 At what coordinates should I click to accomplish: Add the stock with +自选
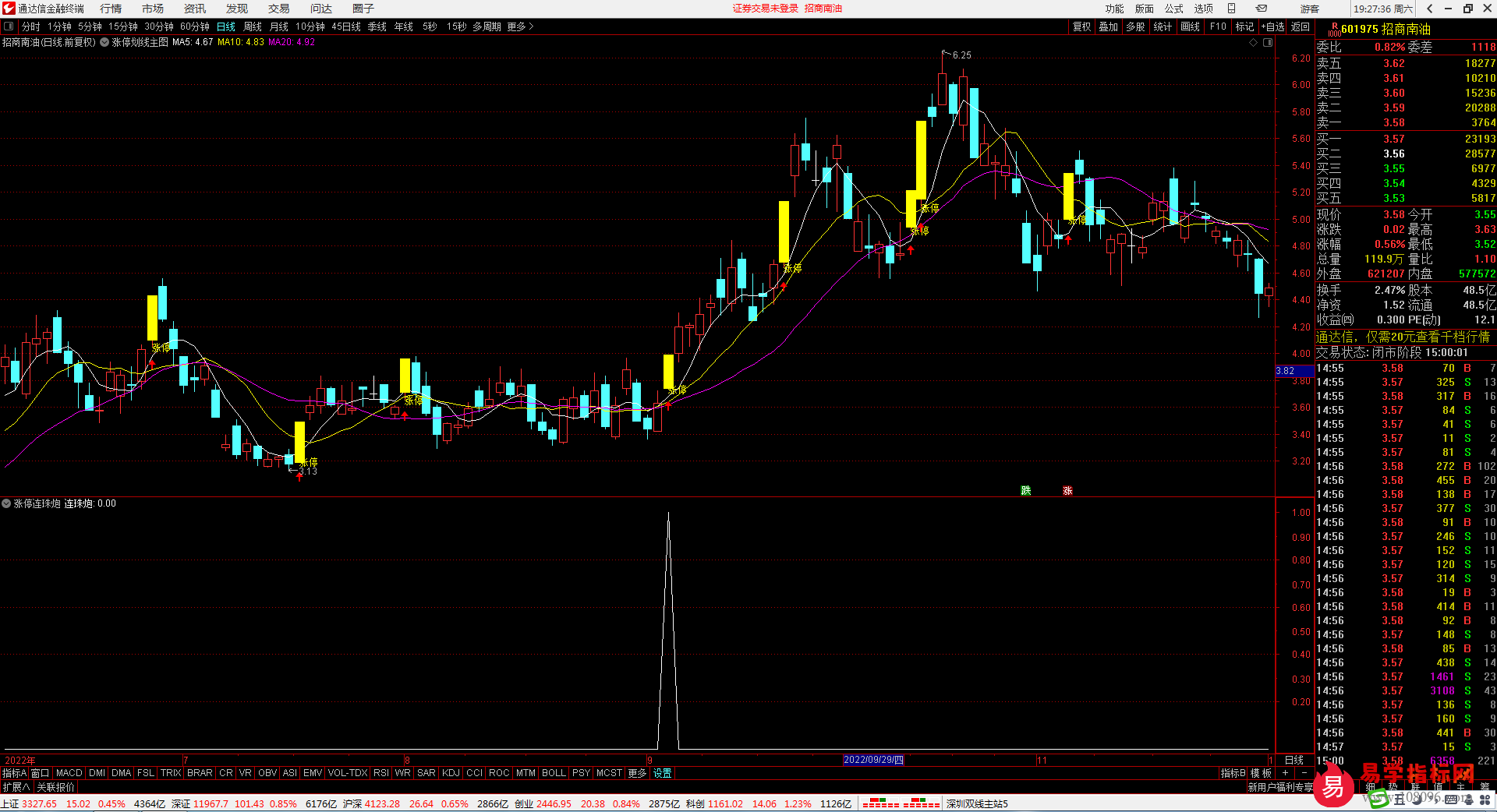1272,26
